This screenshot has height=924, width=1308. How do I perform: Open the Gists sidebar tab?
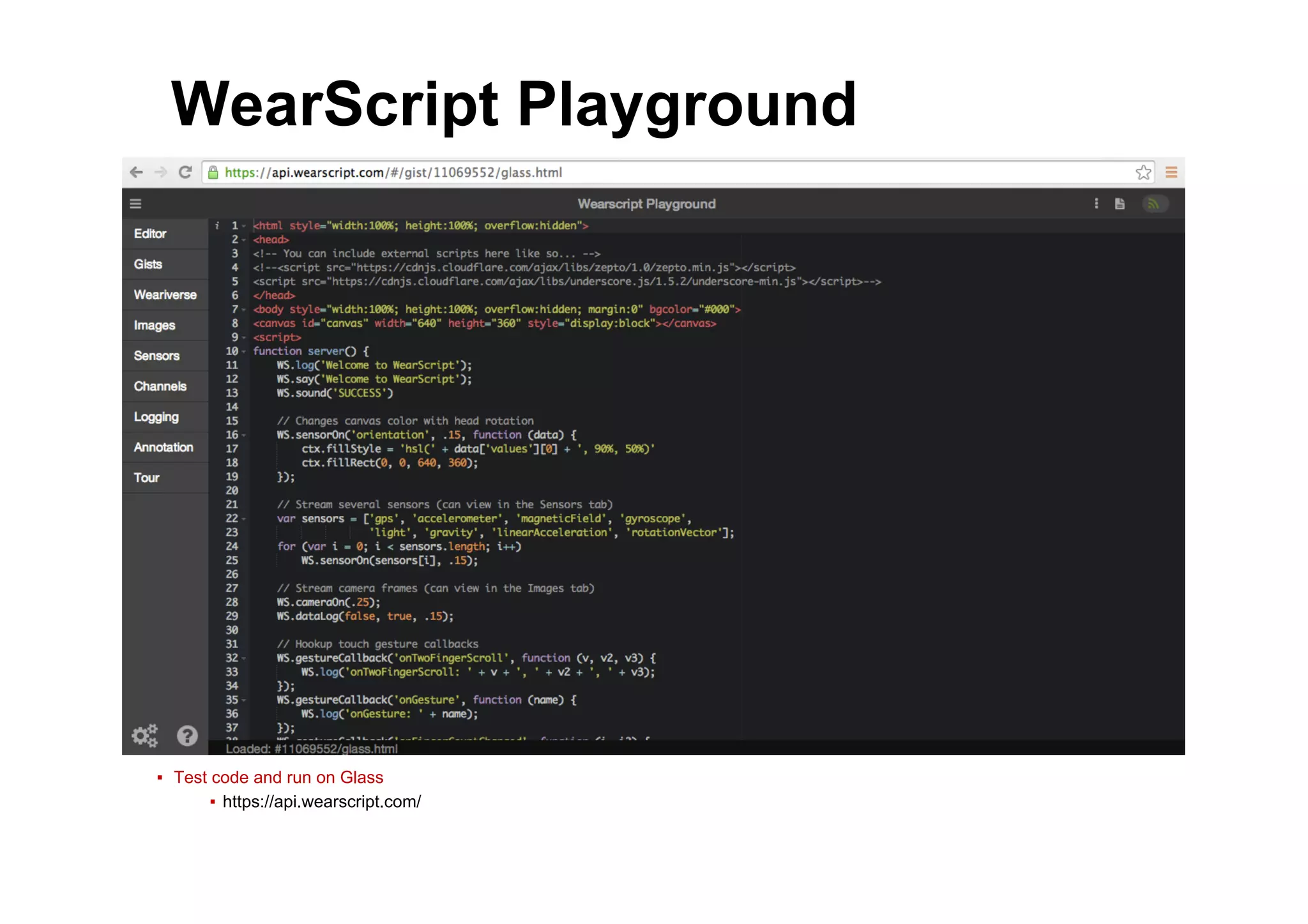tap(165, 264)
